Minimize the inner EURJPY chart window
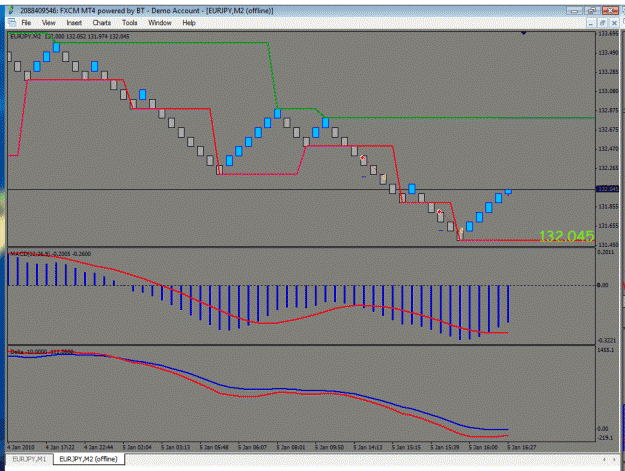 pos(591,23)
